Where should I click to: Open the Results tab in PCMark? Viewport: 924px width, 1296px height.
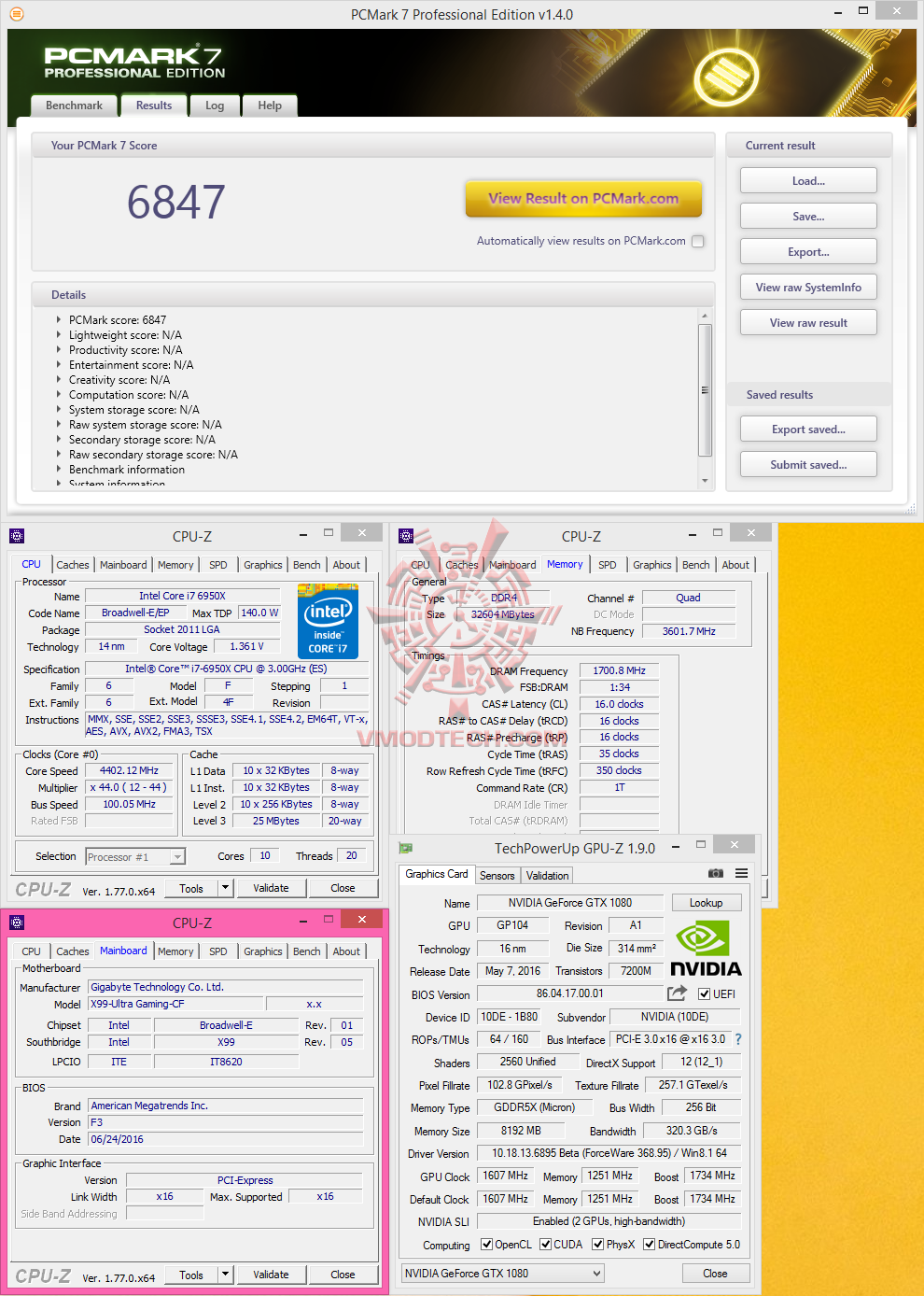coord(154,106)
